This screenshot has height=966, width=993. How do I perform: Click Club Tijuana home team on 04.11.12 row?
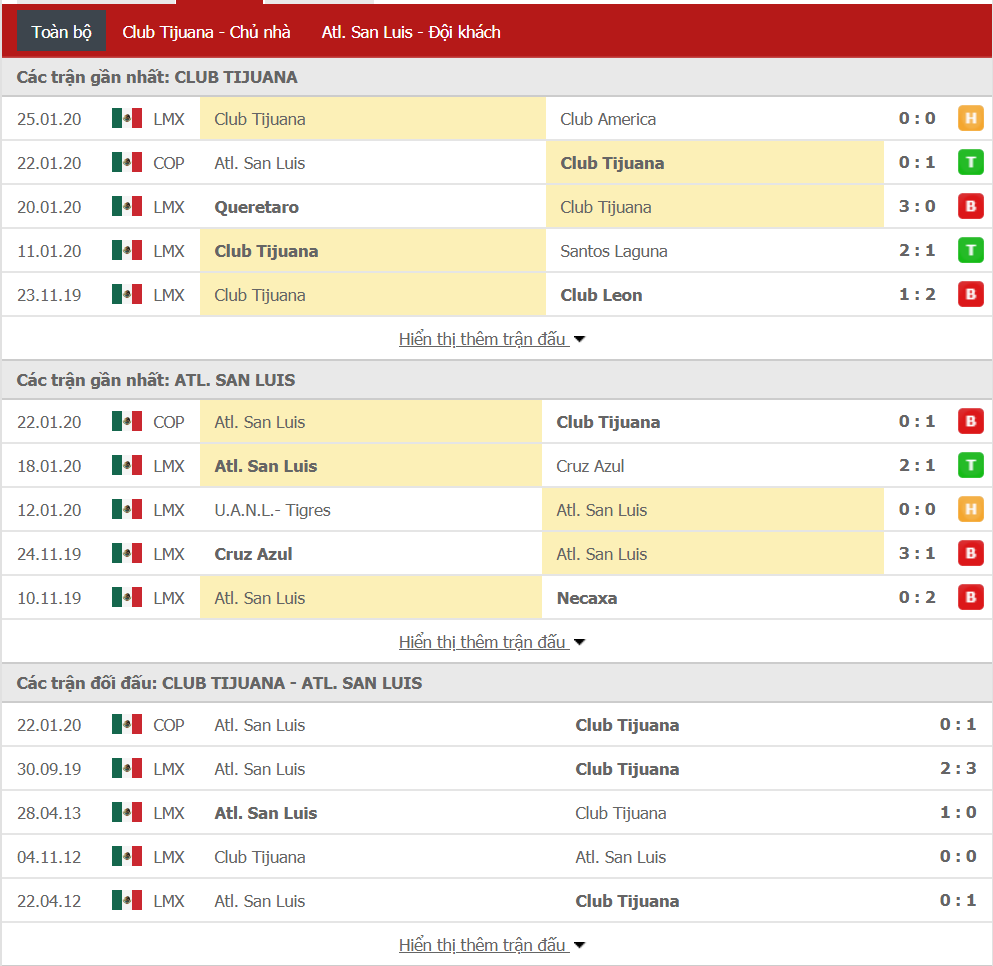(260, 857)
